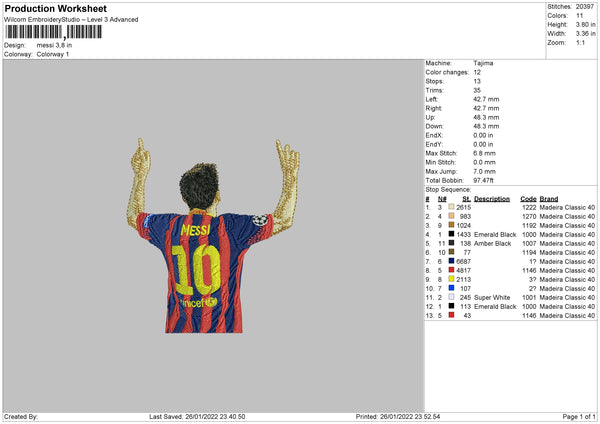The image size is (600, 424).
Task: Click the Height value 3.80 in
Action: pos(585,24)
